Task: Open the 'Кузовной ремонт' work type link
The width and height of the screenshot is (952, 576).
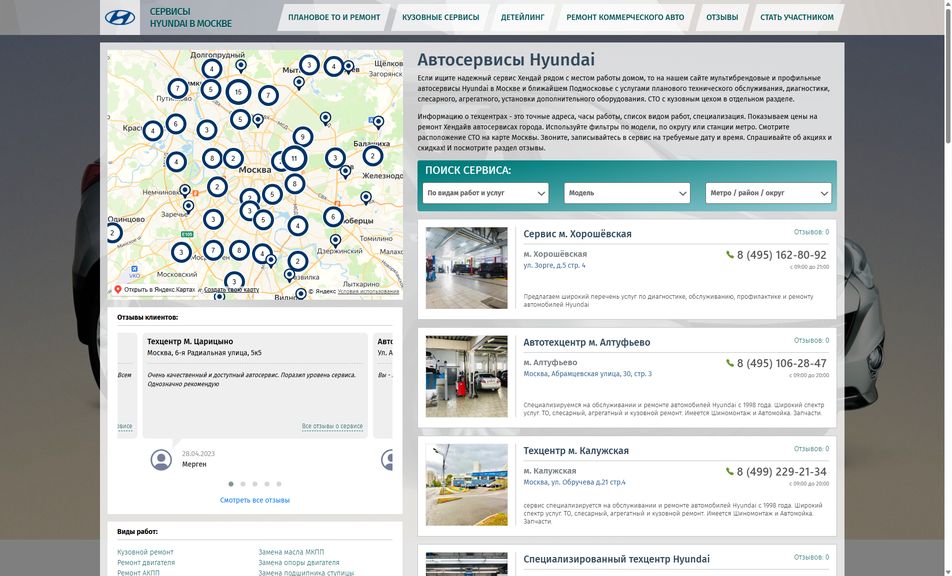Action: (x=145, y=552)
